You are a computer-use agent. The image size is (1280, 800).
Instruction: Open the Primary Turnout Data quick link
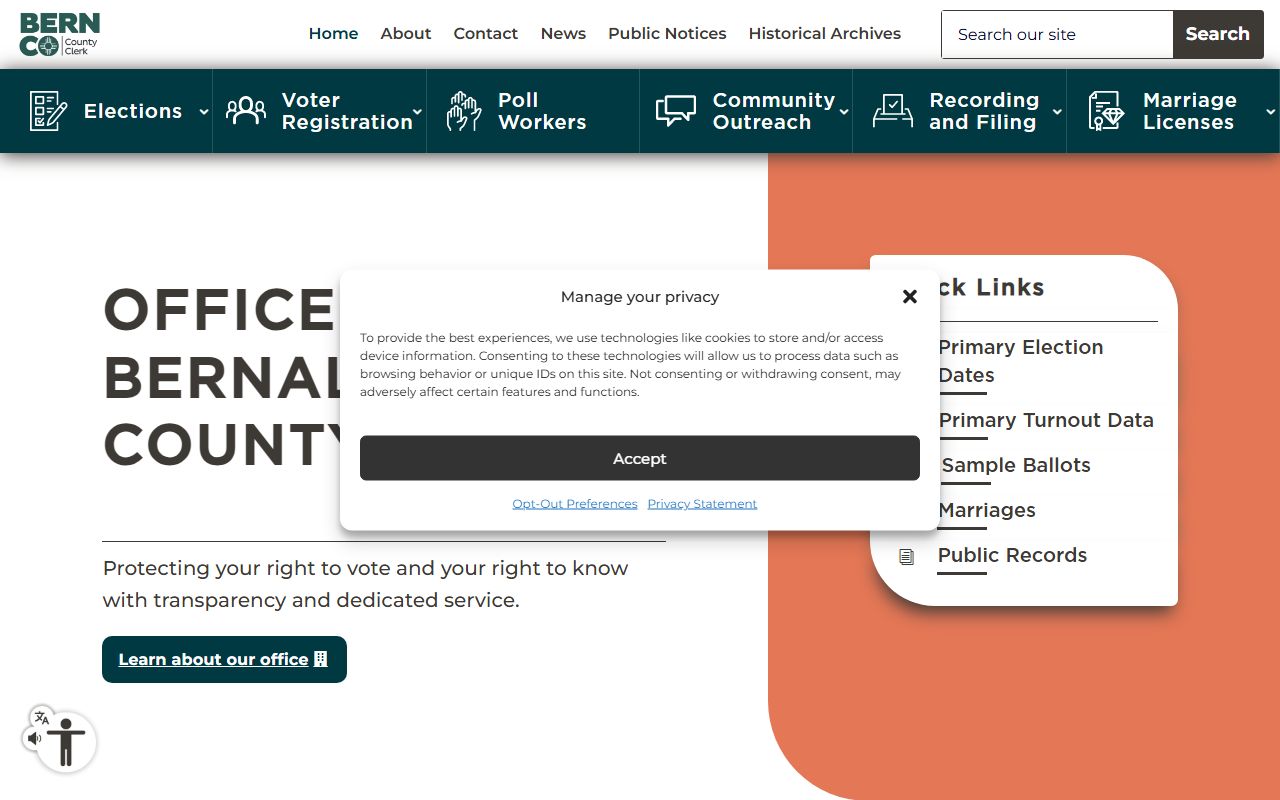click(1046, 420)
